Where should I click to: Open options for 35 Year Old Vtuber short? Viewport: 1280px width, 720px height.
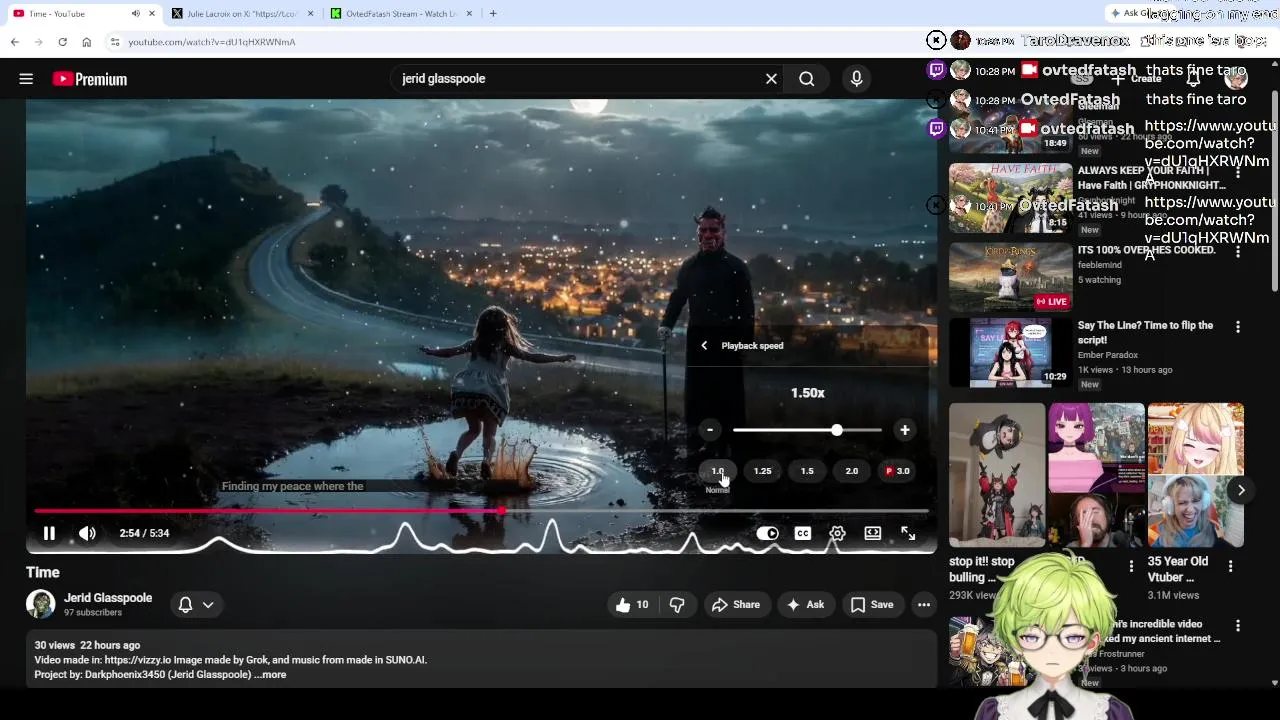(x=1231, y=566)
